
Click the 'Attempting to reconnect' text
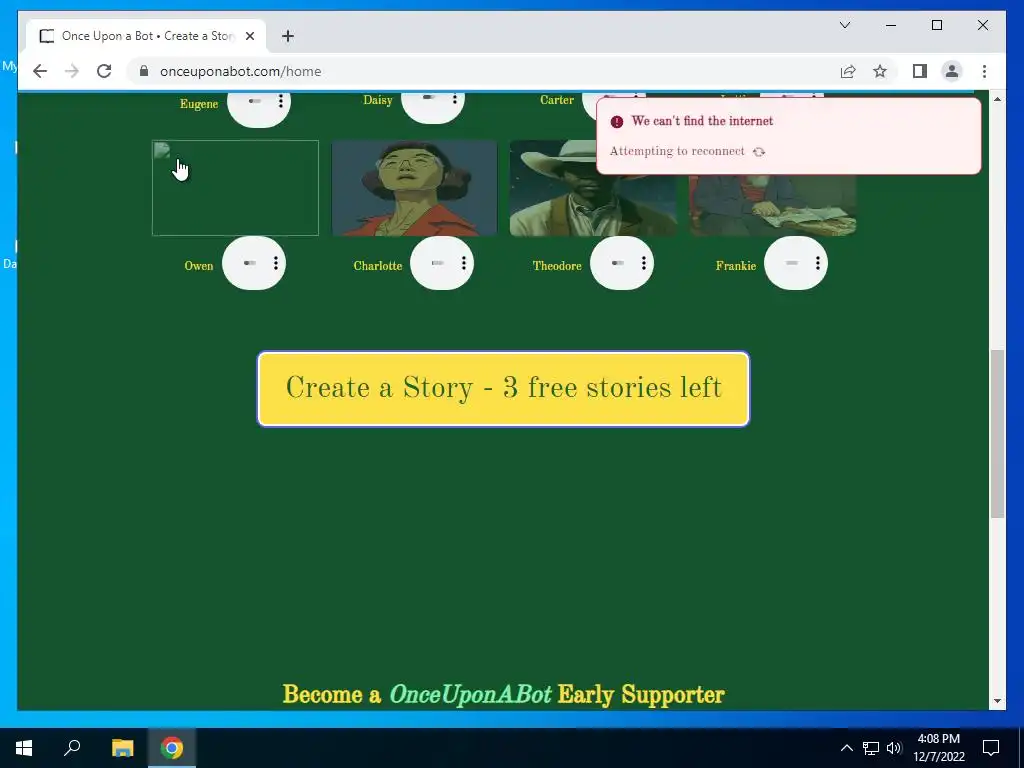coord(677,151)
